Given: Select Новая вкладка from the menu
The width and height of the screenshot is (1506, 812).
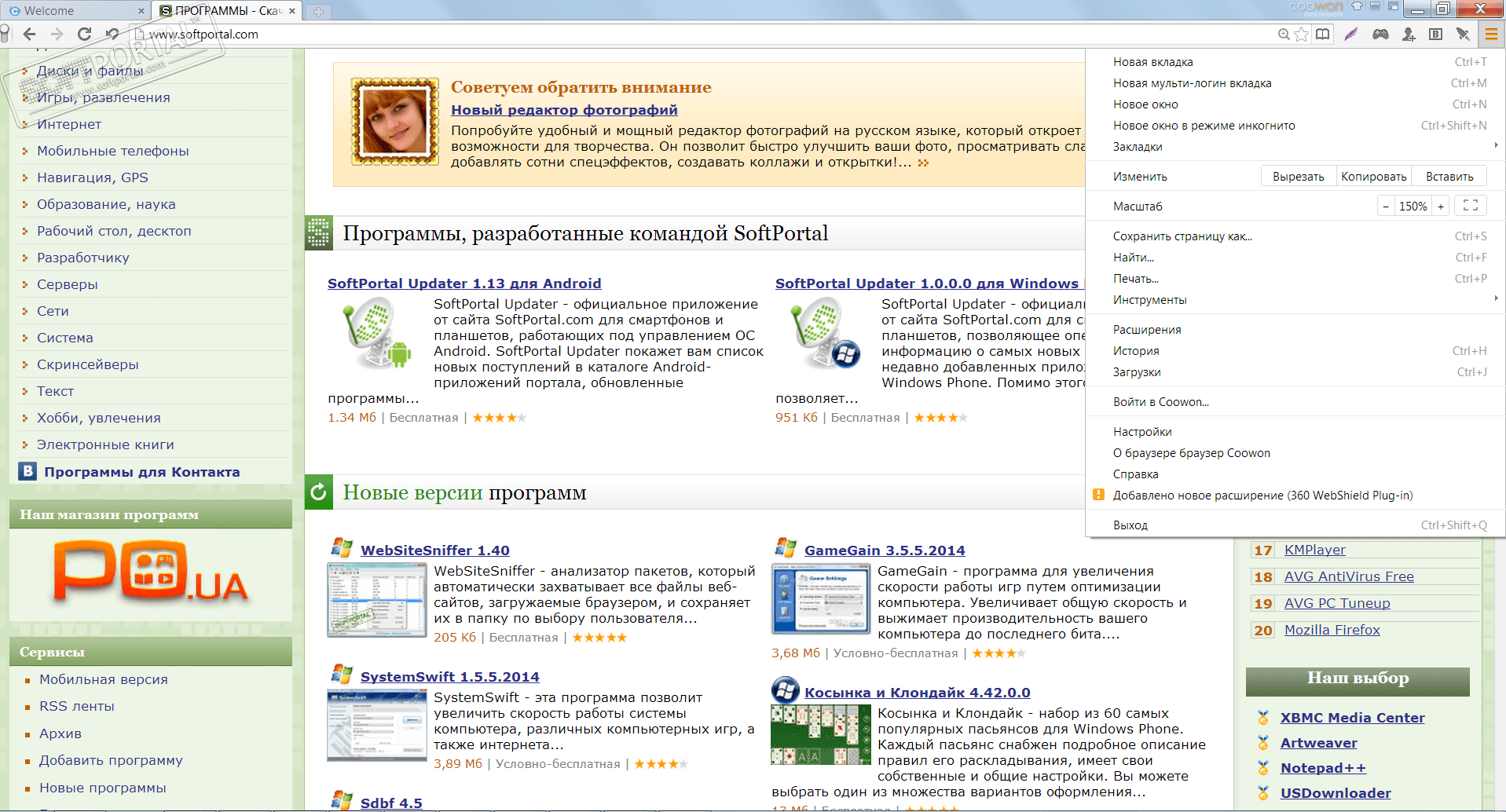Looking at the screenshot, I should click(1295, 62).
